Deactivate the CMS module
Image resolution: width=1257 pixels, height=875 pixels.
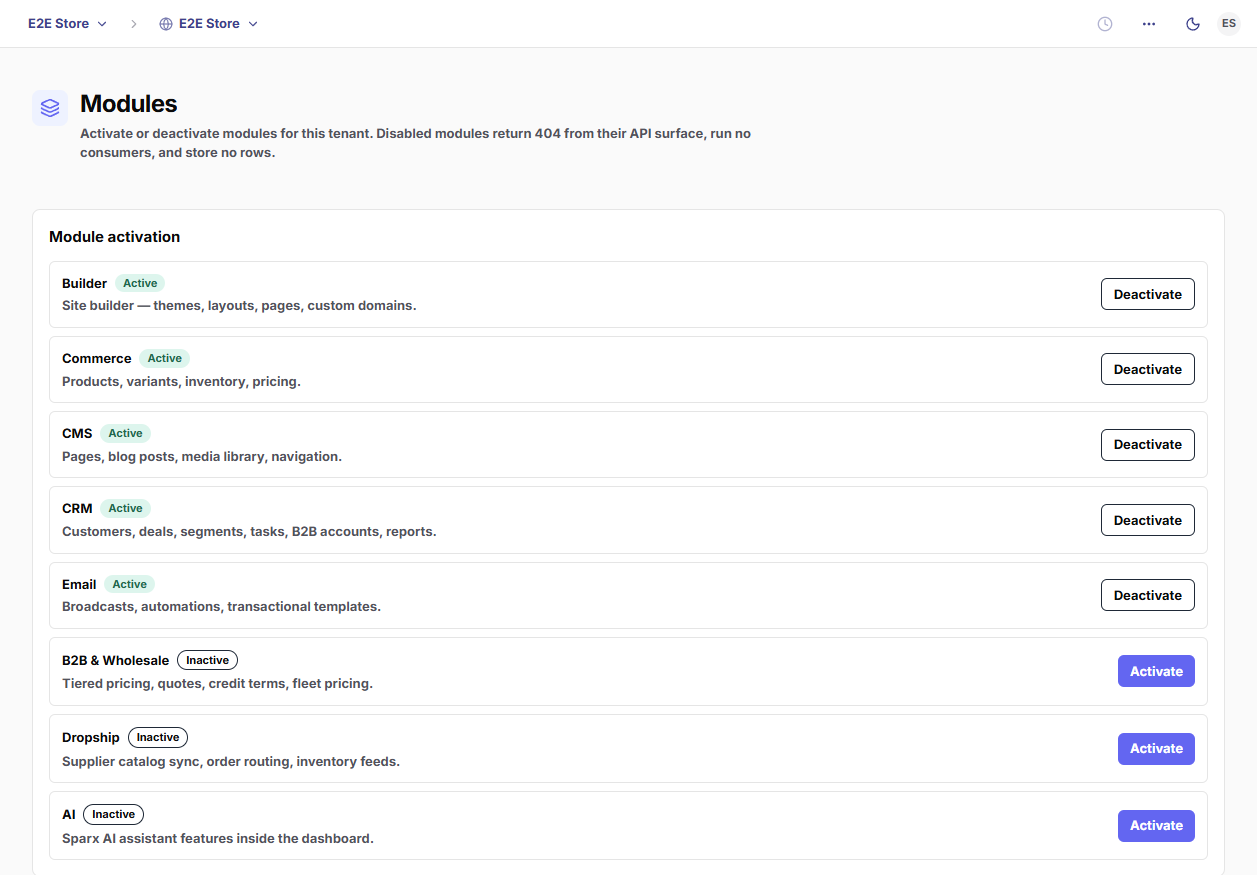click(x=1148, y=444)
